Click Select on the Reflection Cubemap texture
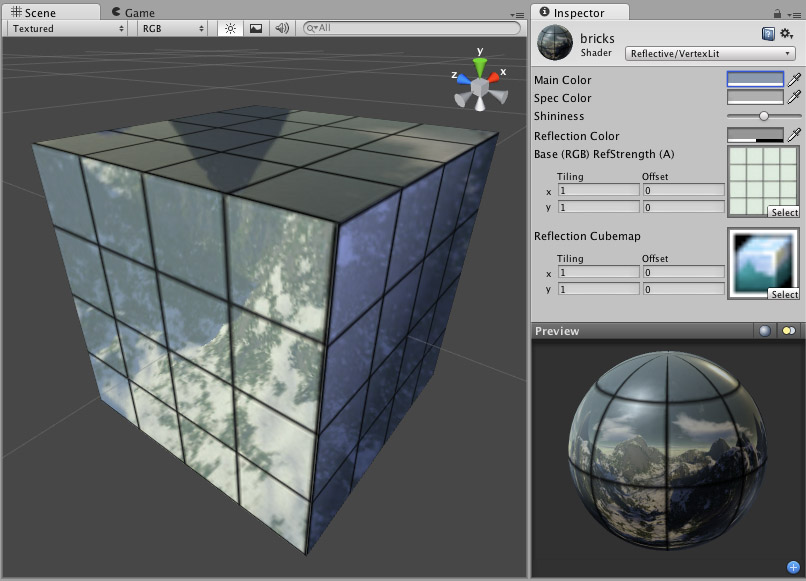Image resolution: width=806 pixels, height=581 pixels. 785,294
